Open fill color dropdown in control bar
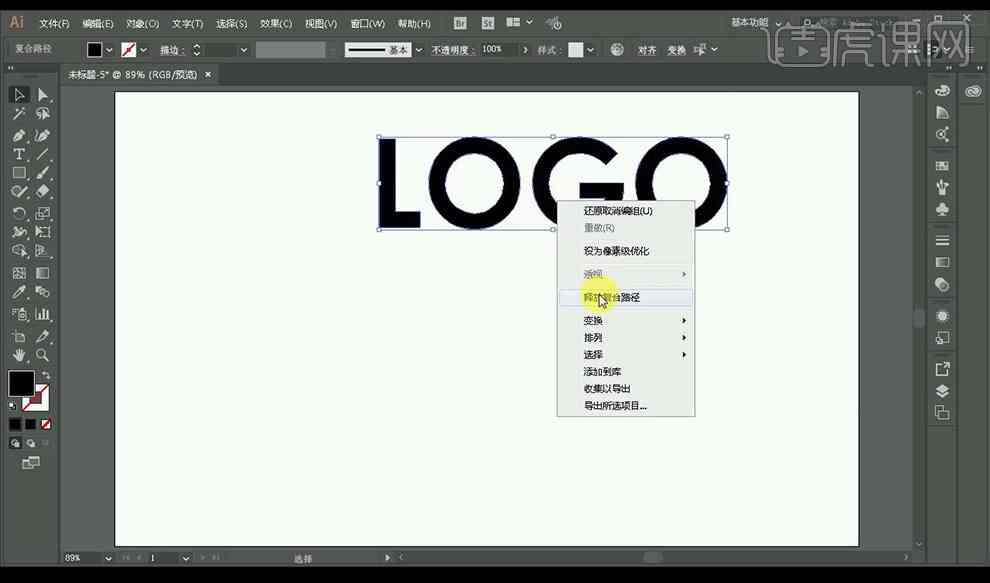 point(109,50)
